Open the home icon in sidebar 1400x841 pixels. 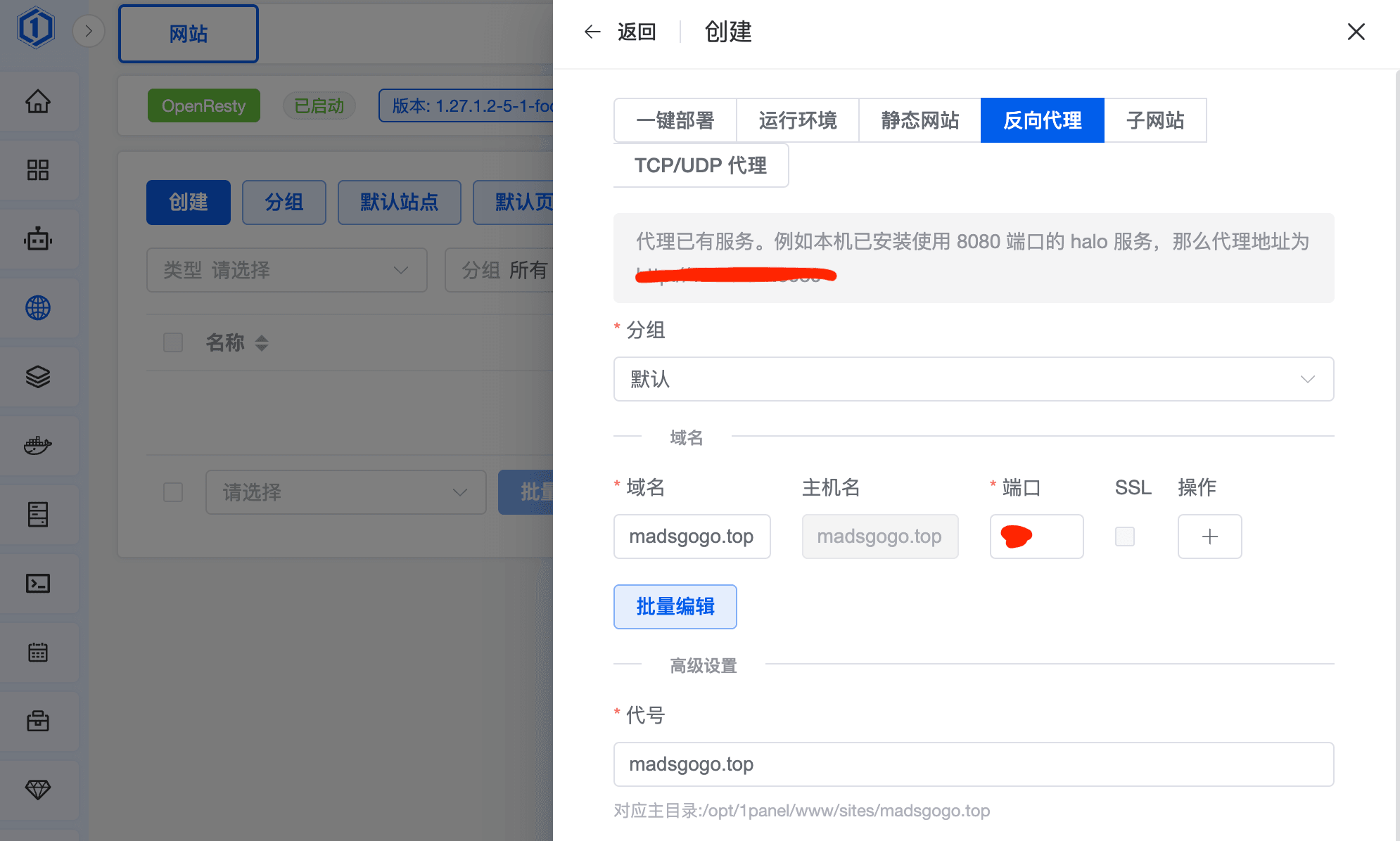click(x=38, y=102)
